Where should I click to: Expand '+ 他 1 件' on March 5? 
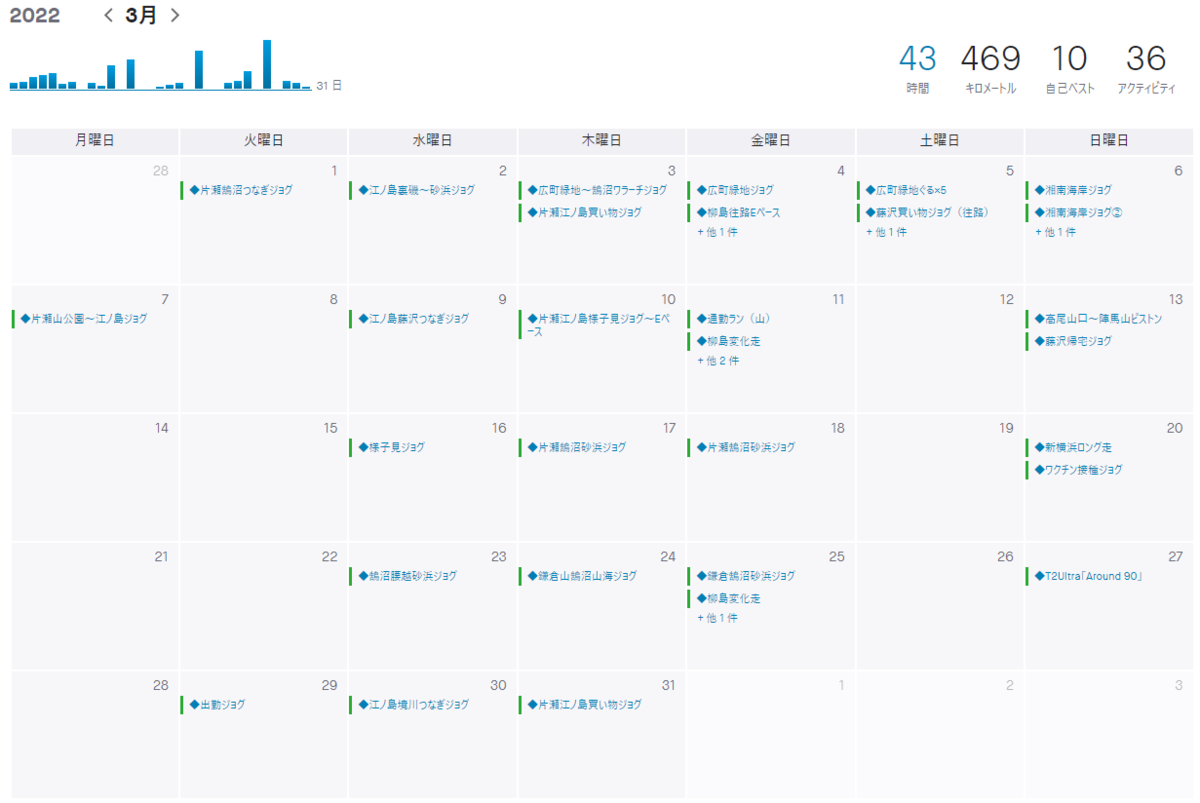(886, 232)
